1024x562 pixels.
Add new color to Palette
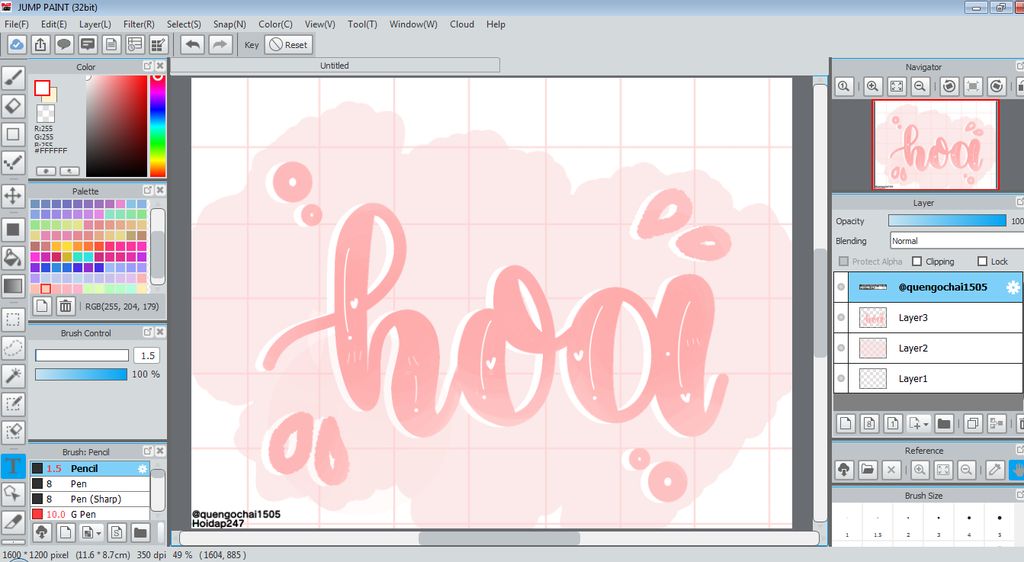[42, 306]
